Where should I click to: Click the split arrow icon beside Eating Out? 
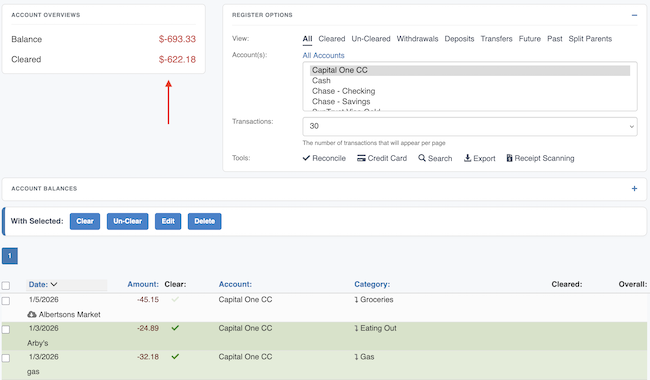[356, 328]
